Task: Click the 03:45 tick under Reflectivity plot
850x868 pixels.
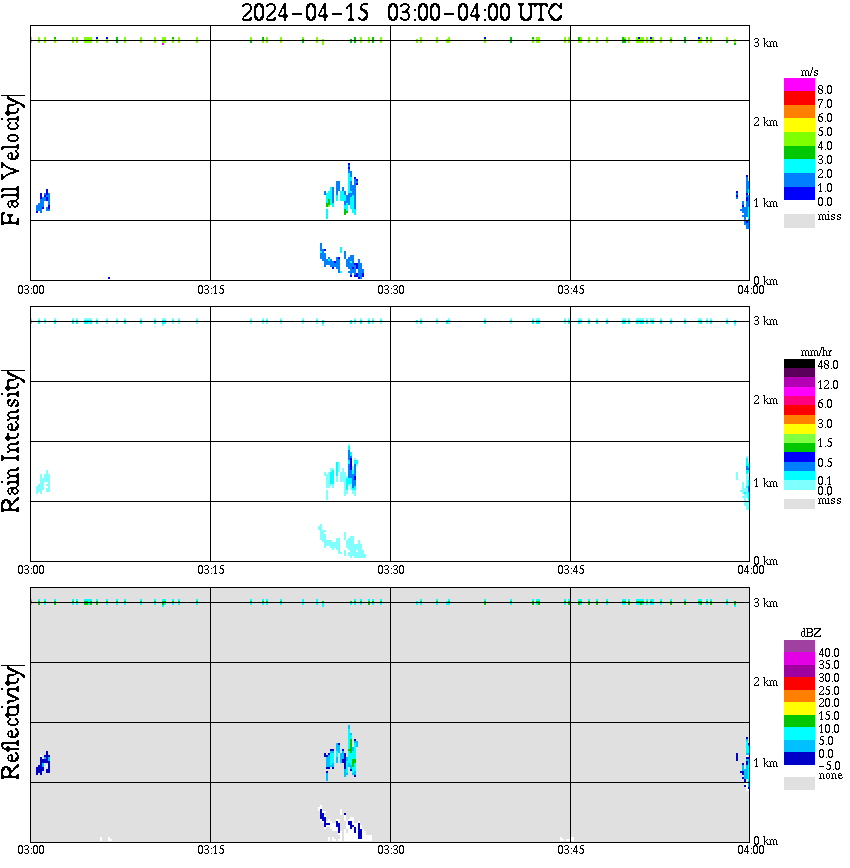Action: click(570, 850)
